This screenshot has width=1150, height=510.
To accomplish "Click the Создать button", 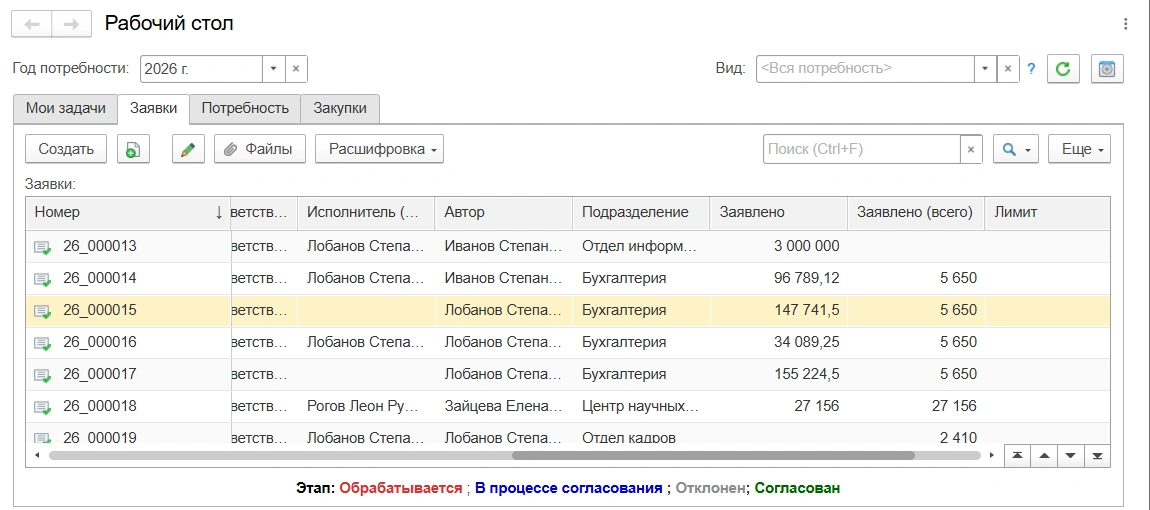I will pos(66,149).
